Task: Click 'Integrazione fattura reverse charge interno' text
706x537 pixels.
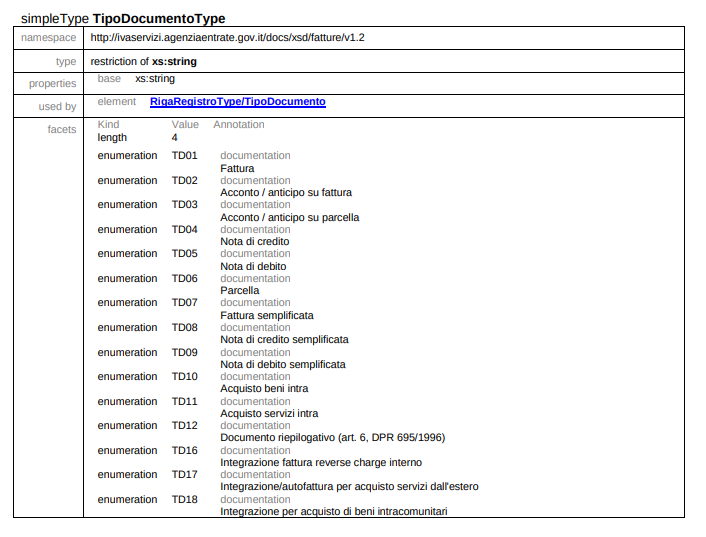Action: [x=321, y=462]
